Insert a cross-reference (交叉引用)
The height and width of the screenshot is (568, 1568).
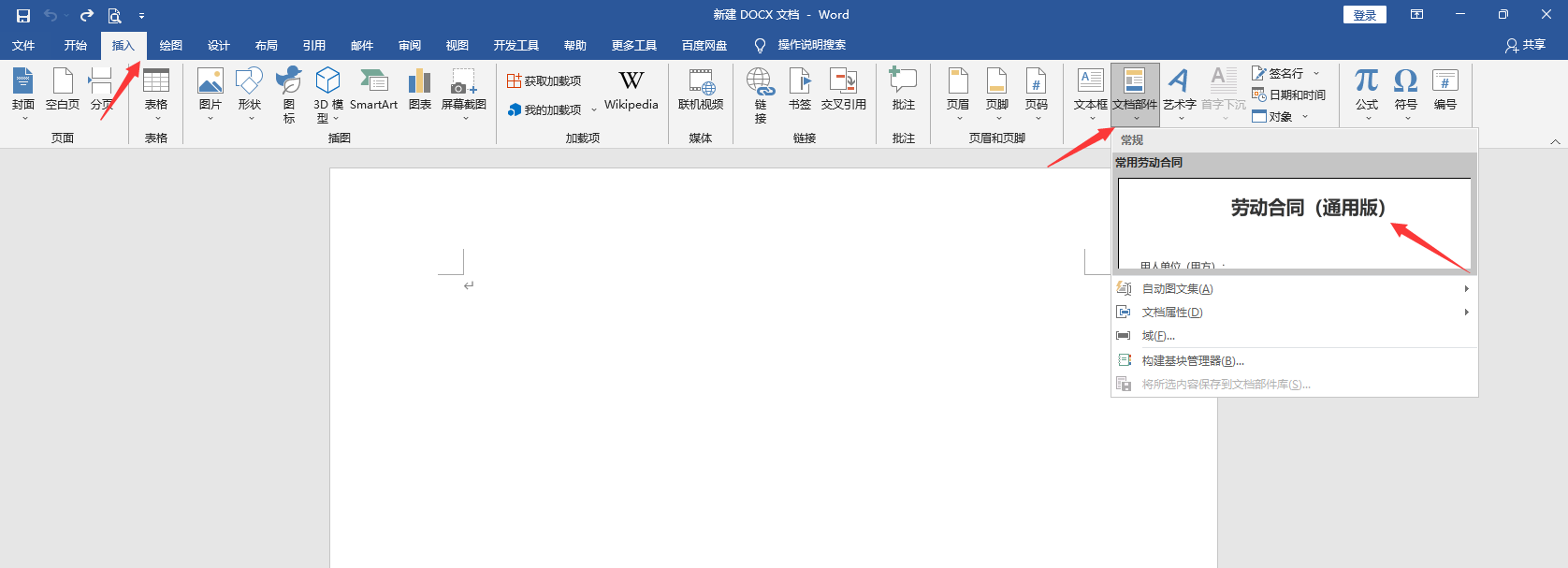click(x=844, y=90)
